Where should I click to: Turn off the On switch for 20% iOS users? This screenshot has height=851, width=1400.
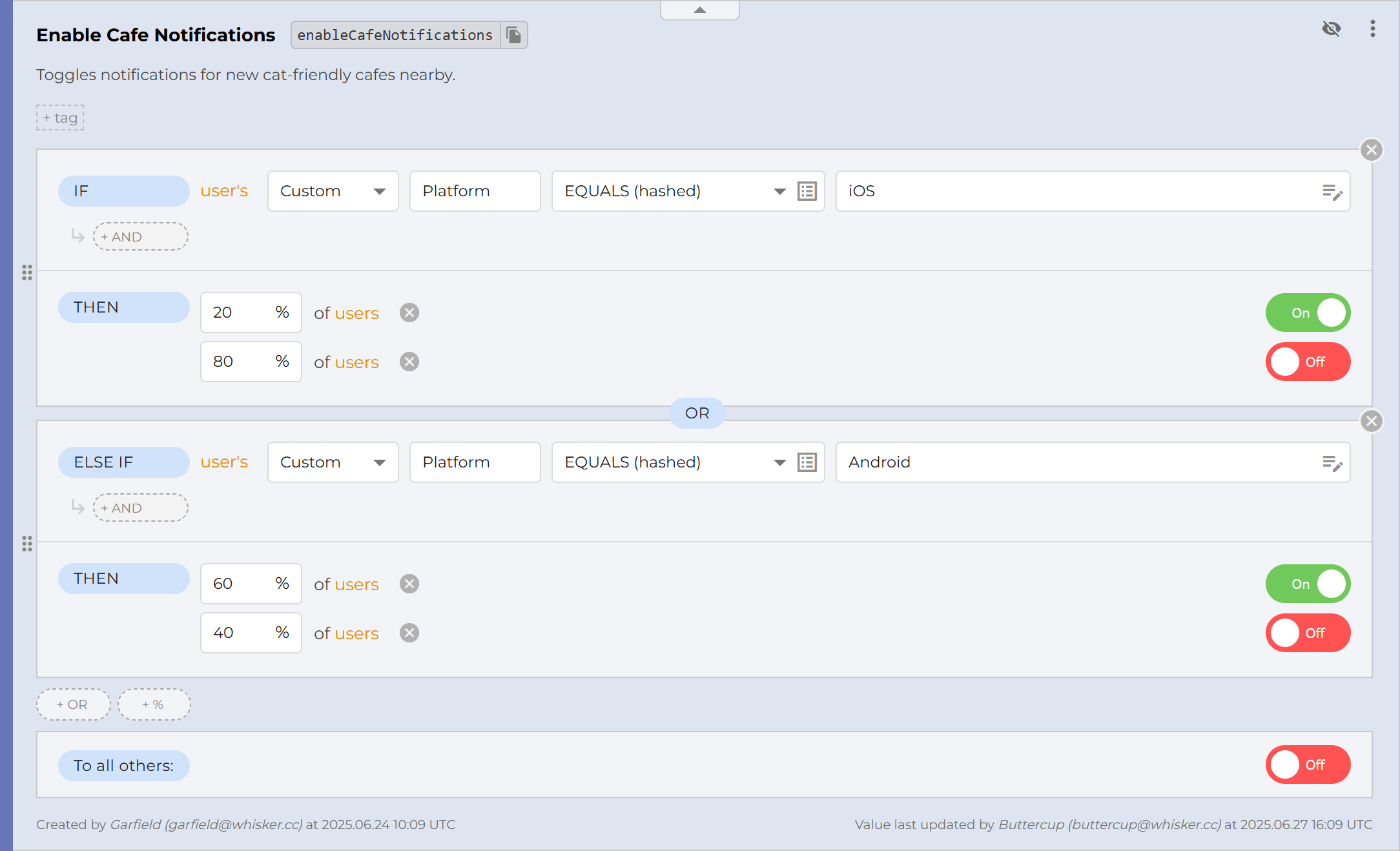pos(1306,313)
